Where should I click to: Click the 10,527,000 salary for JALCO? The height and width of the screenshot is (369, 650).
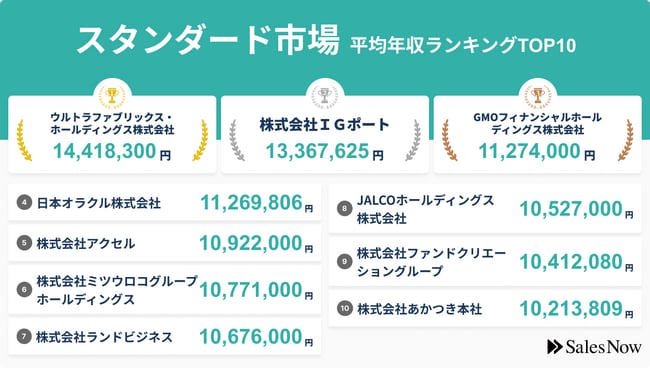571,209
